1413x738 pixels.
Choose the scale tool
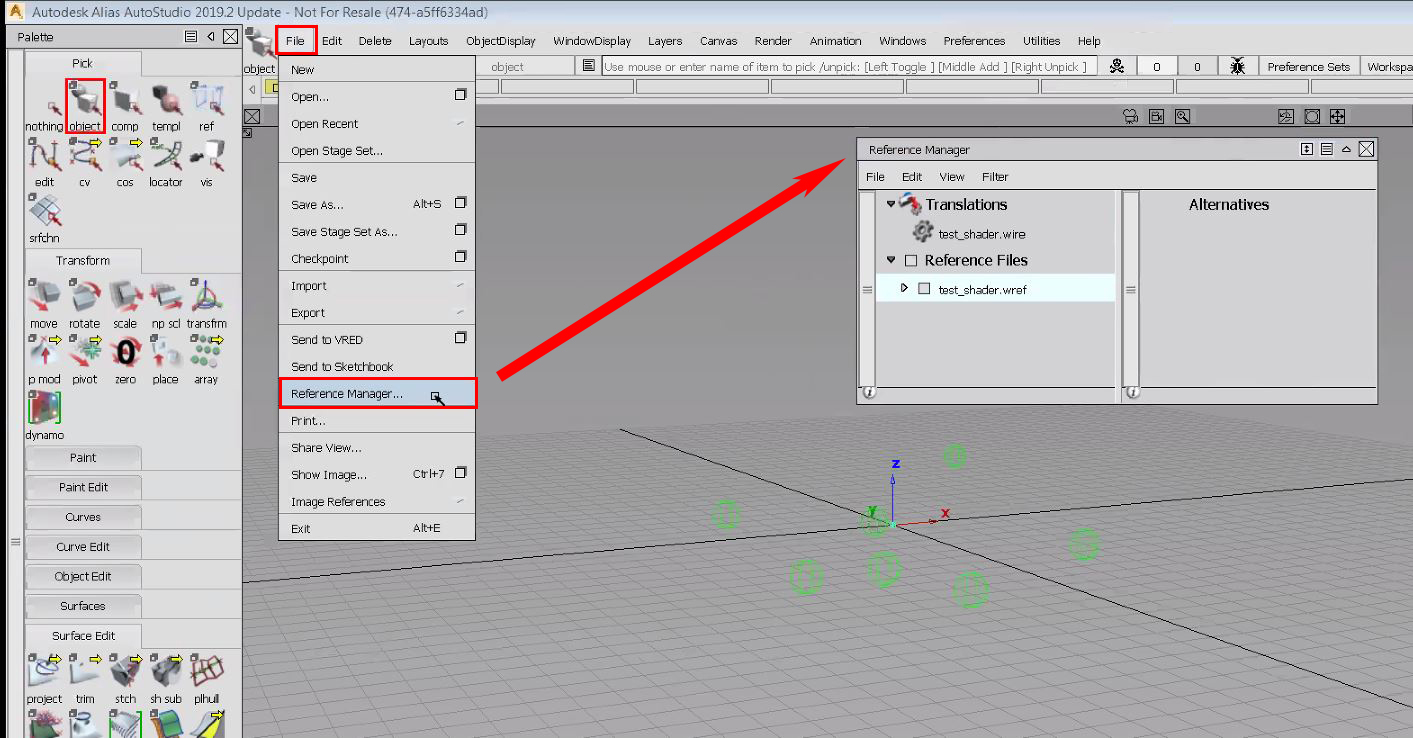pyautogui.click(x=125, y=304)
